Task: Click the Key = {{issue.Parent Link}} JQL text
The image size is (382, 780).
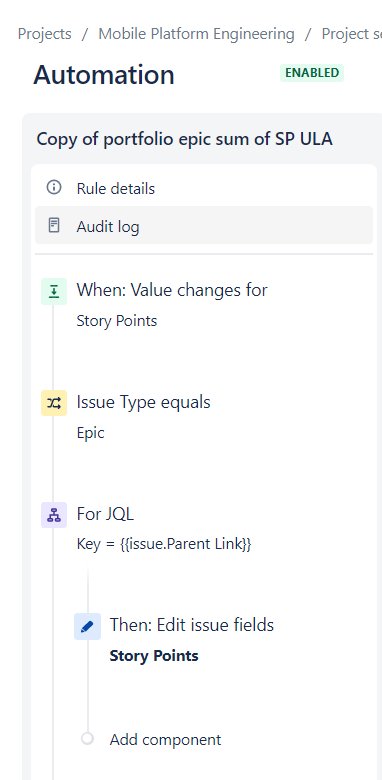Action: pos(164,544)
